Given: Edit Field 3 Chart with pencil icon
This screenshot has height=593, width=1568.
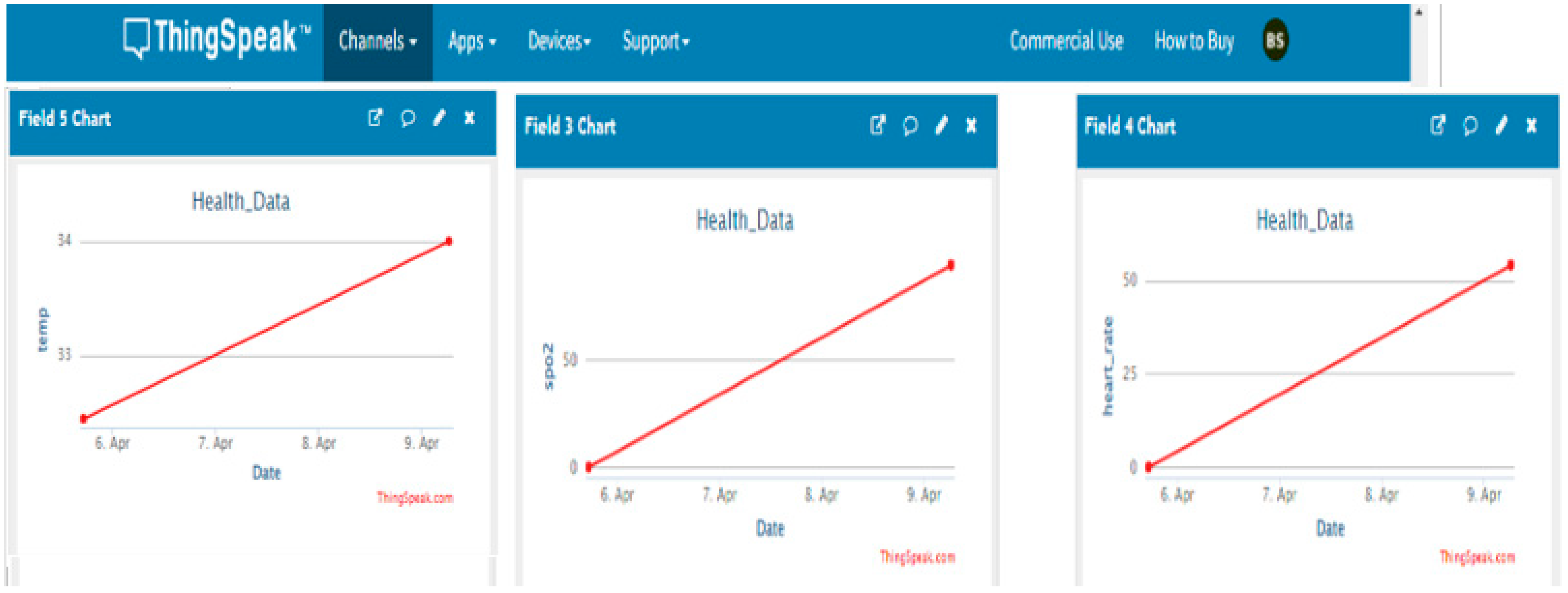Looking at the screenshot, I should point(942,125).
